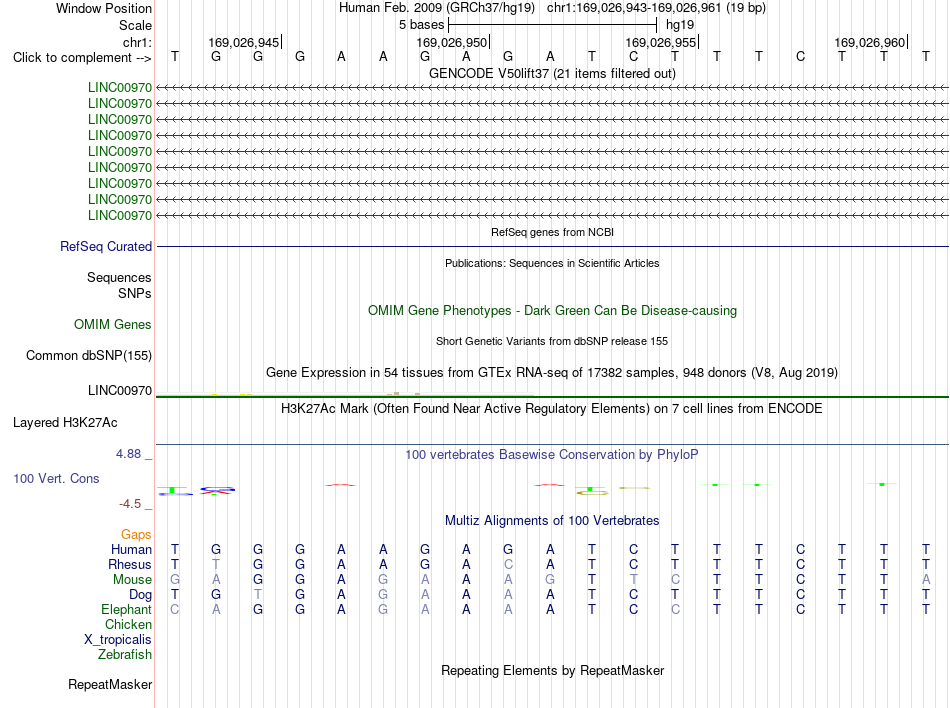950x708 pixels.
Task: Click the chr1: ruler label
Action: coord(137,42)
